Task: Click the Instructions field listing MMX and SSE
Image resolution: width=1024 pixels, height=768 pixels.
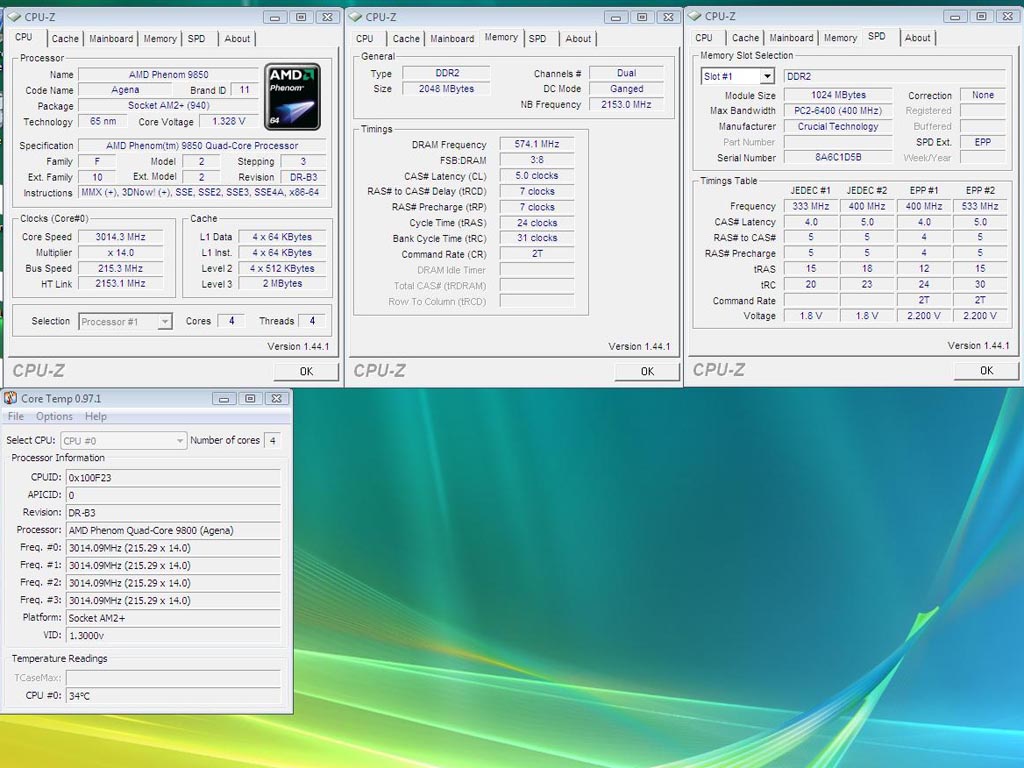Action: [x=202, y=193]
